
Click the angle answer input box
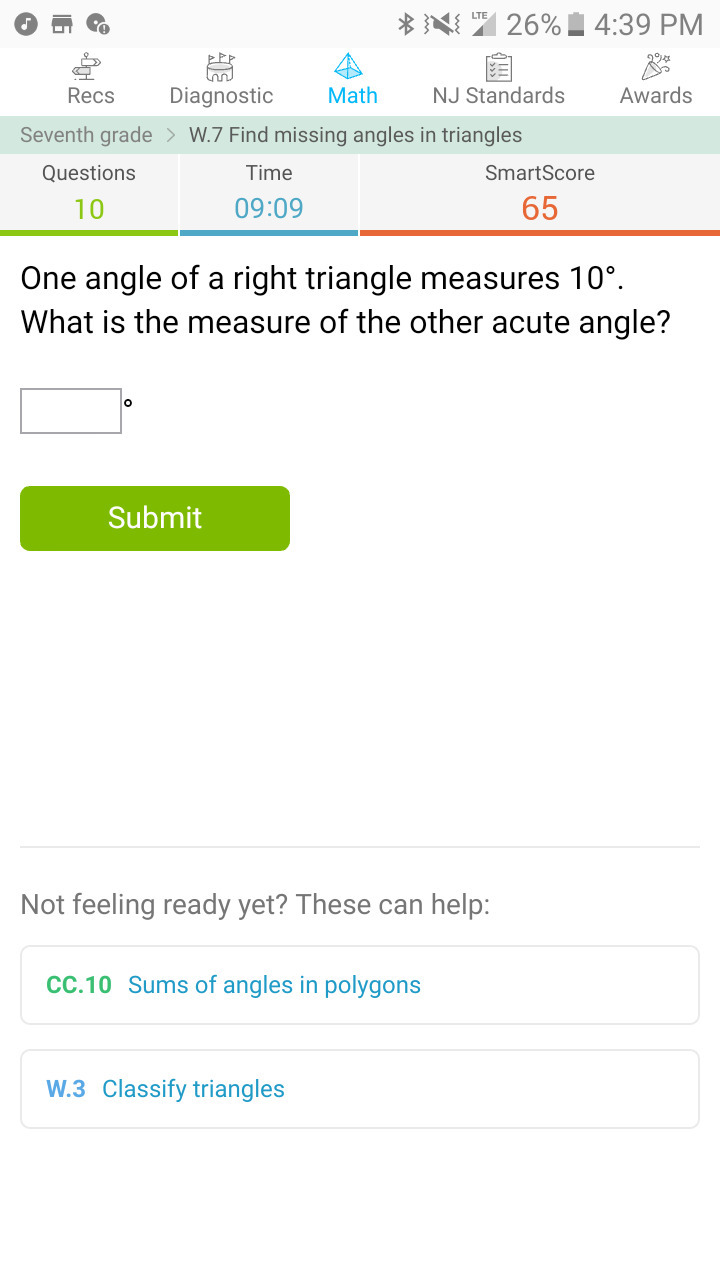pos(71,411)
